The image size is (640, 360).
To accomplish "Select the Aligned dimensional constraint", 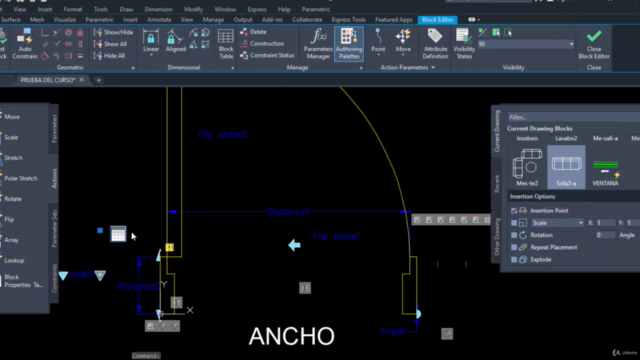I will 176,41.
